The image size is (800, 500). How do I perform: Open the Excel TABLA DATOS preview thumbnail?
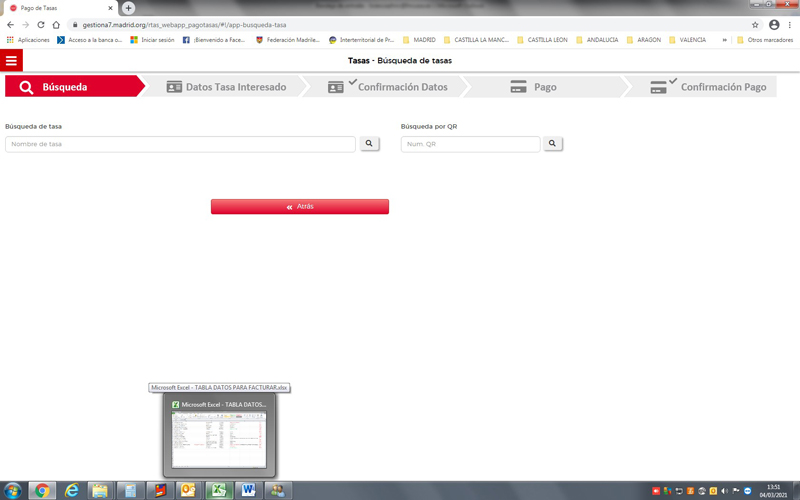(x=219, y=435)
